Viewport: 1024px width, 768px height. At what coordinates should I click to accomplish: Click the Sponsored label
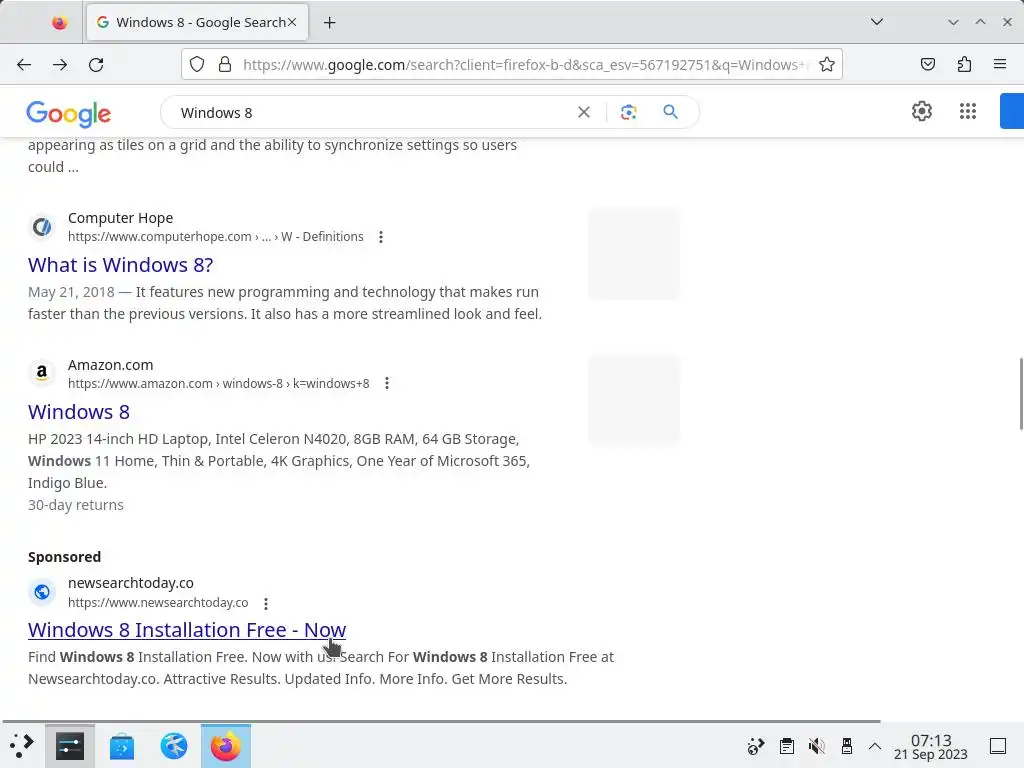coord(64,556)
